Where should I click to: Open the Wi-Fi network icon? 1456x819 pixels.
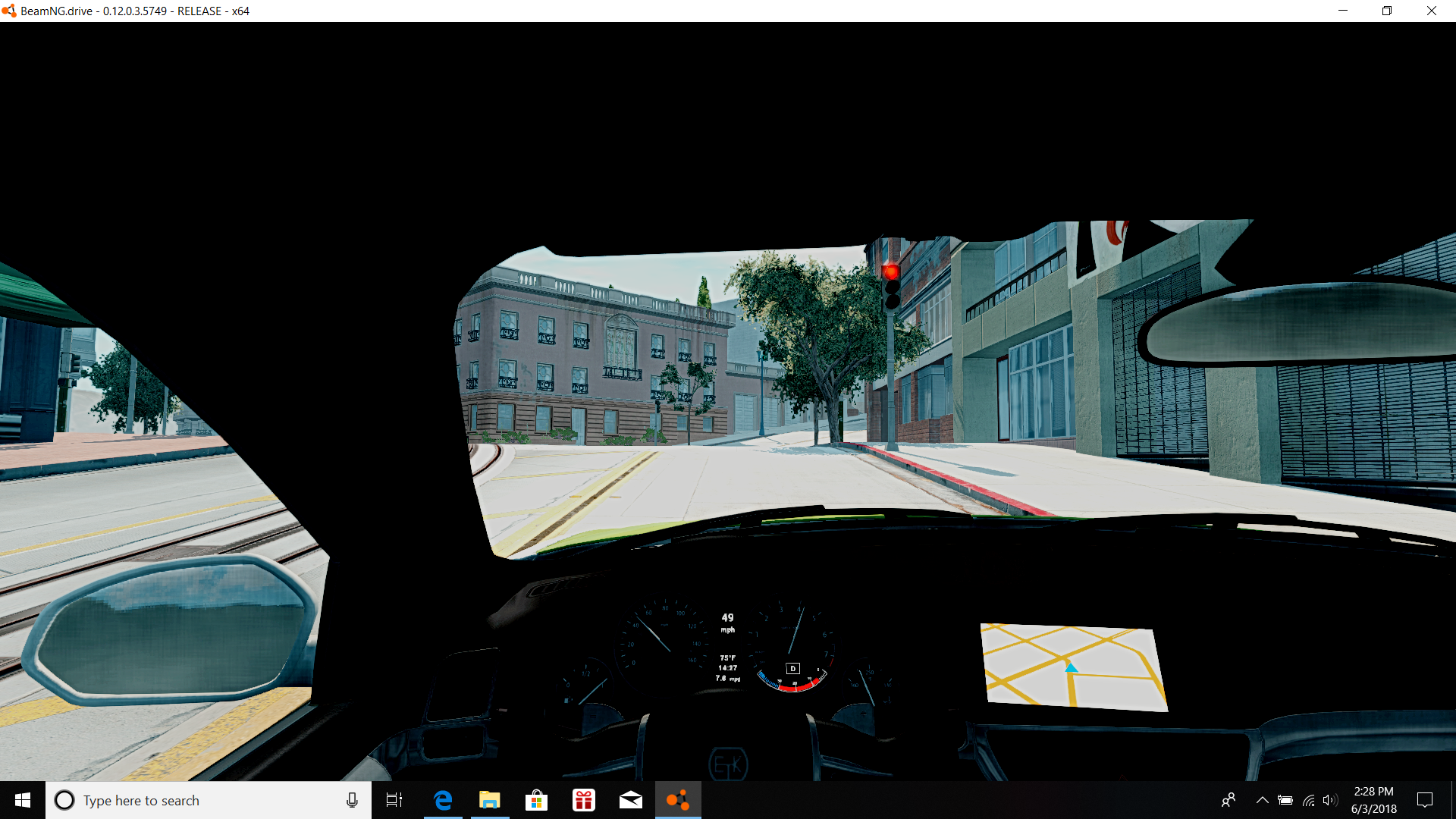pos(1308,800)
